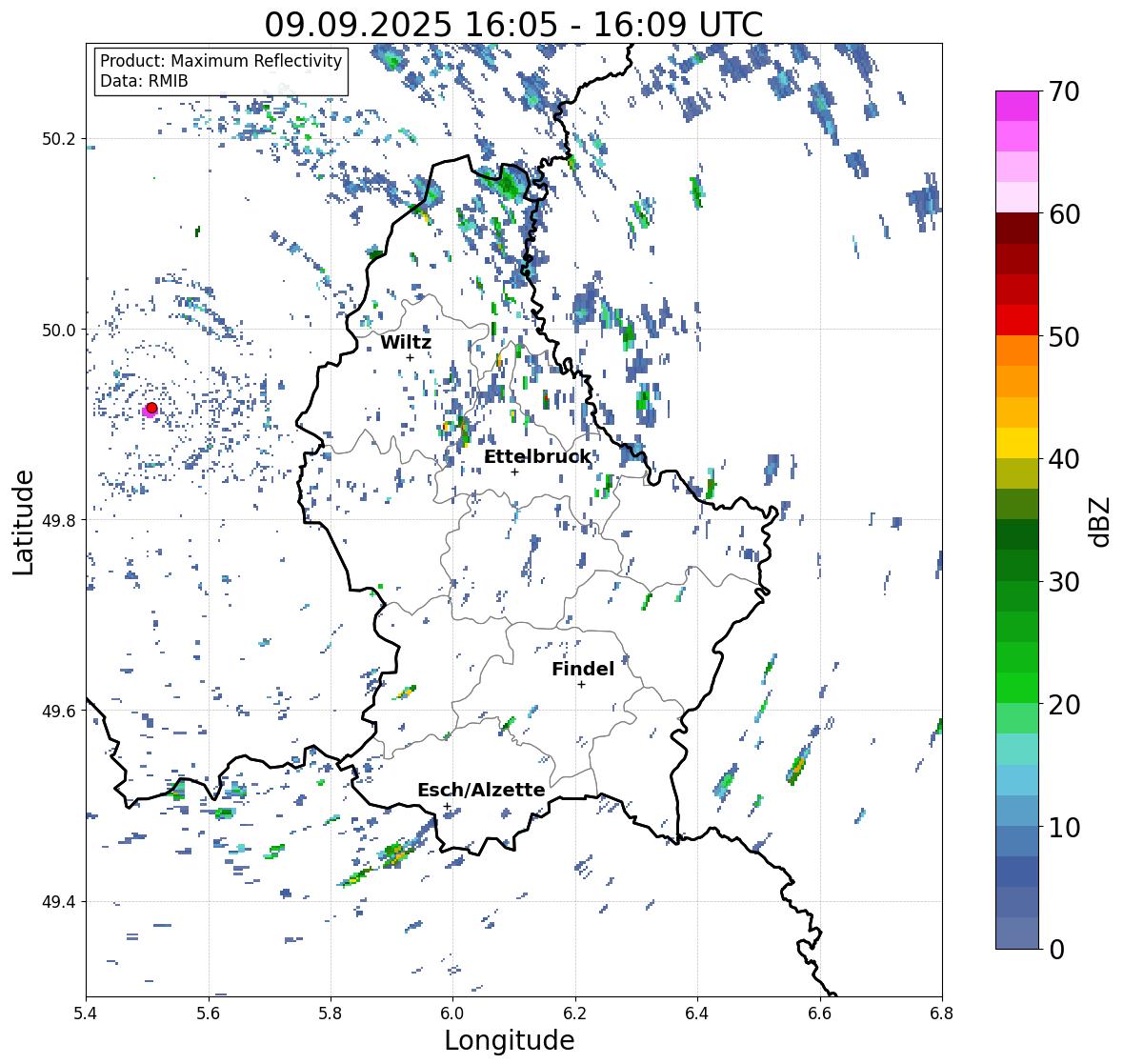
Task: Select the Esch/Alzette label on the map
Action: (481, 790)
